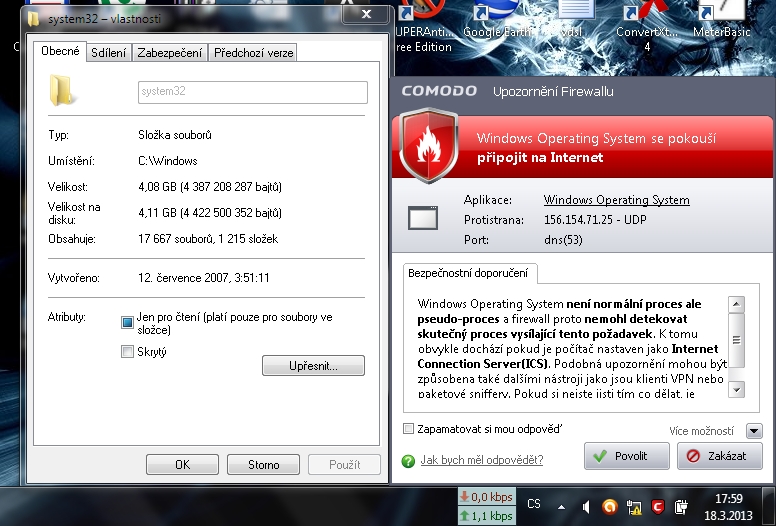Click the upload speed 1,1 kbps meter

tap(486, 516)
